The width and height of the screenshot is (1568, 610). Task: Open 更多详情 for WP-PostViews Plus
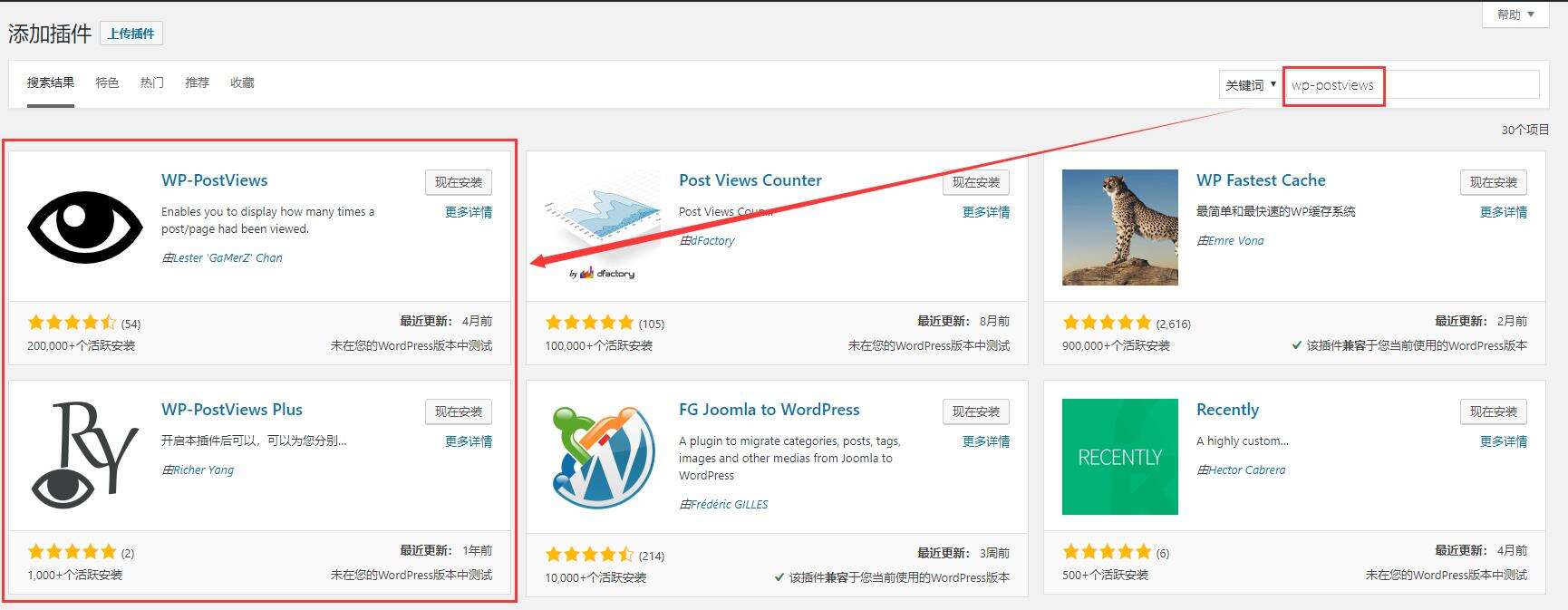click(x=469, y=441)
